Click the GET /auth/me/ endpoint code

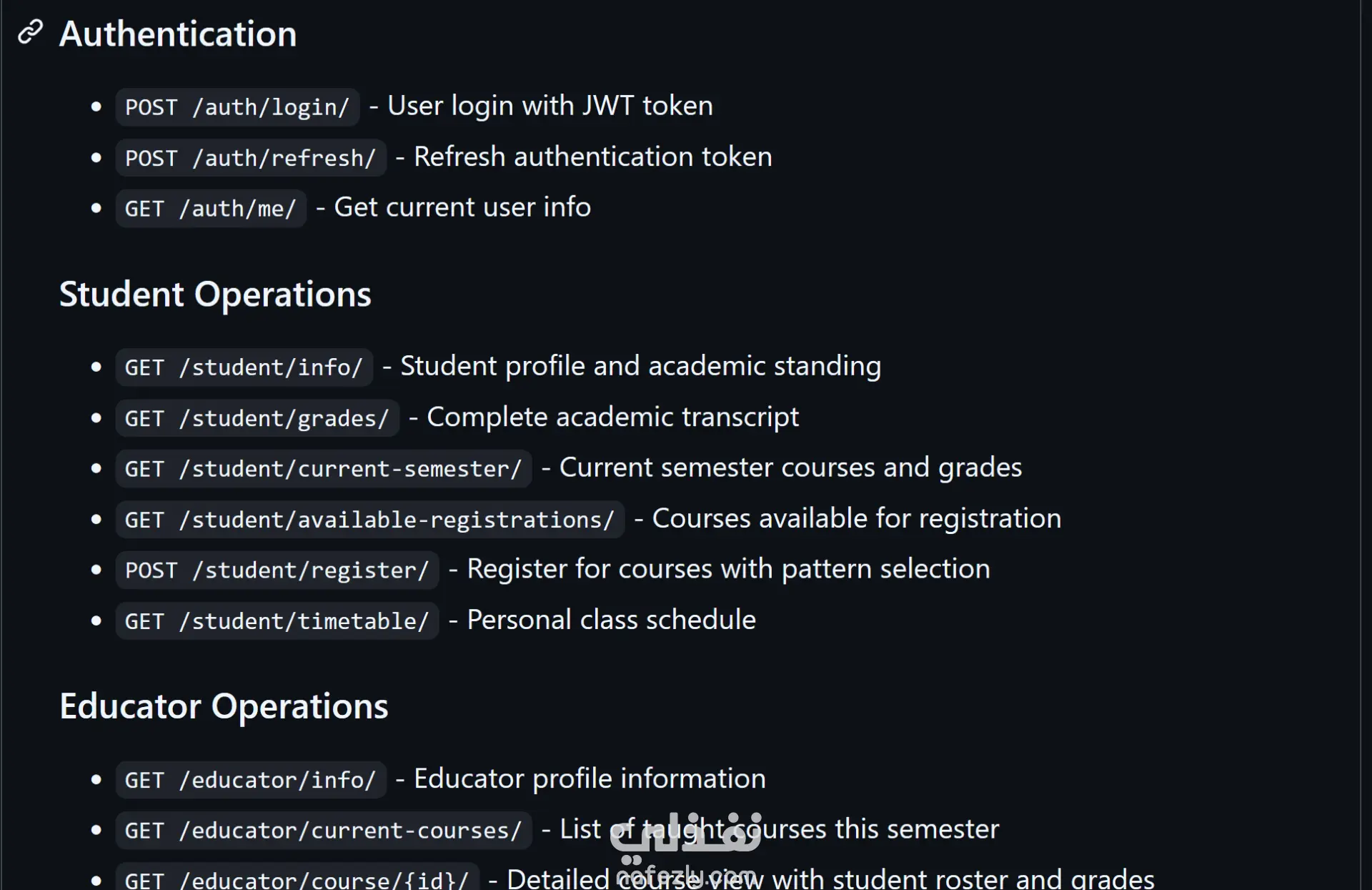(x=211, y=209)
